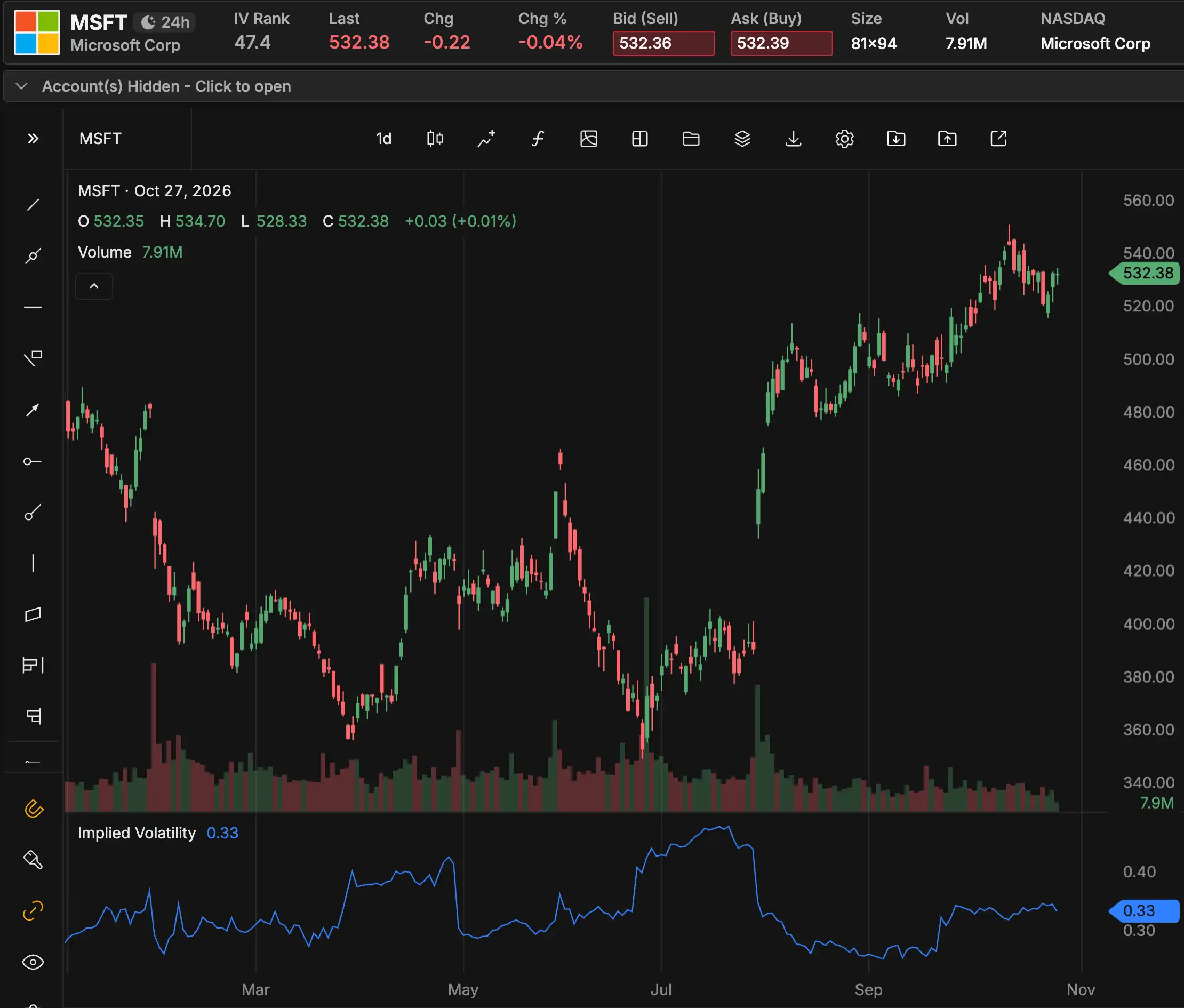Click the Implied Volatility indicator label
Image resolution: width=1184 pixels, height=1008 pixels.
point(137,833)
